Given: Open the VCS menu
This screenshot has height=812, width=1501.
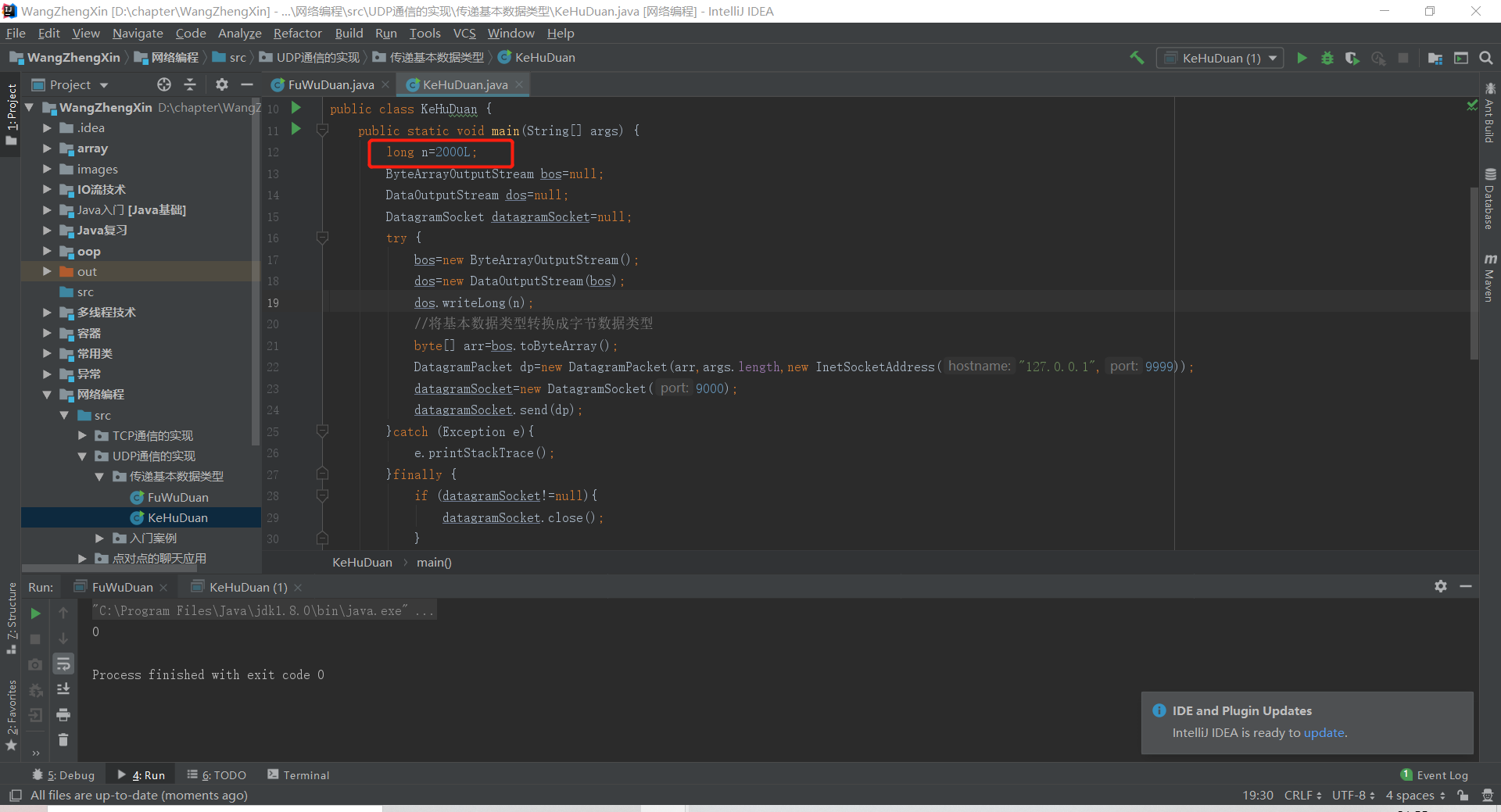Looking at the screenshot, I should [464, 34].
